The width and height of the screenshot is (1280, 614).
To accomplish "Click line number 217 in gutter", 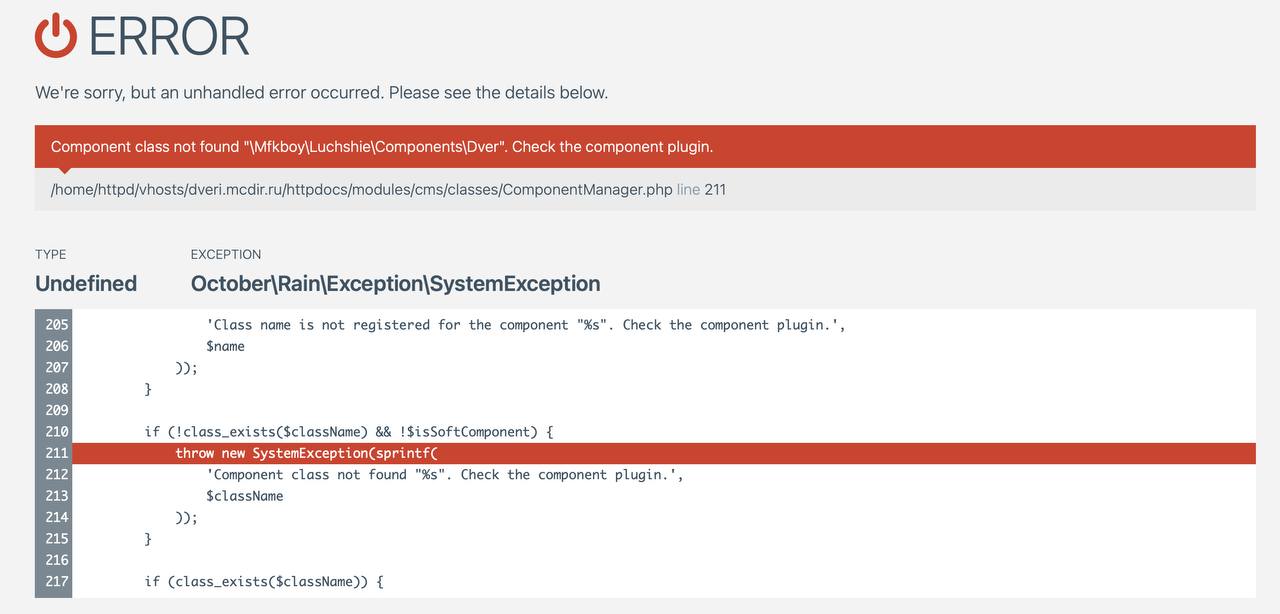I will [57, 581].
